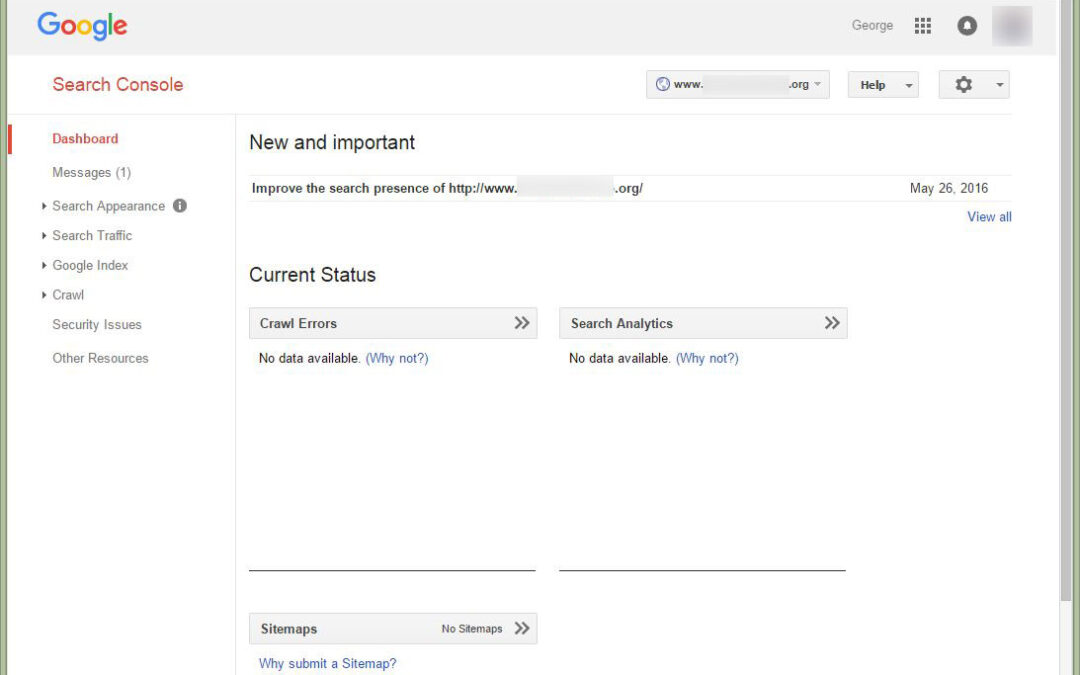Click the 'May 26, 2016' message date
This screenshot has height=675, width=1080.
[948, 188]
